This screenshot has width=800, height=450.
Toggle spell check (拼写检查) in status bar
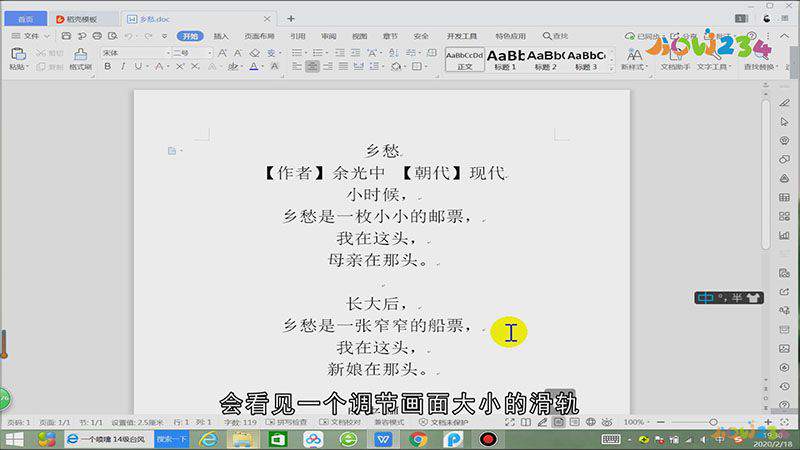286,422
